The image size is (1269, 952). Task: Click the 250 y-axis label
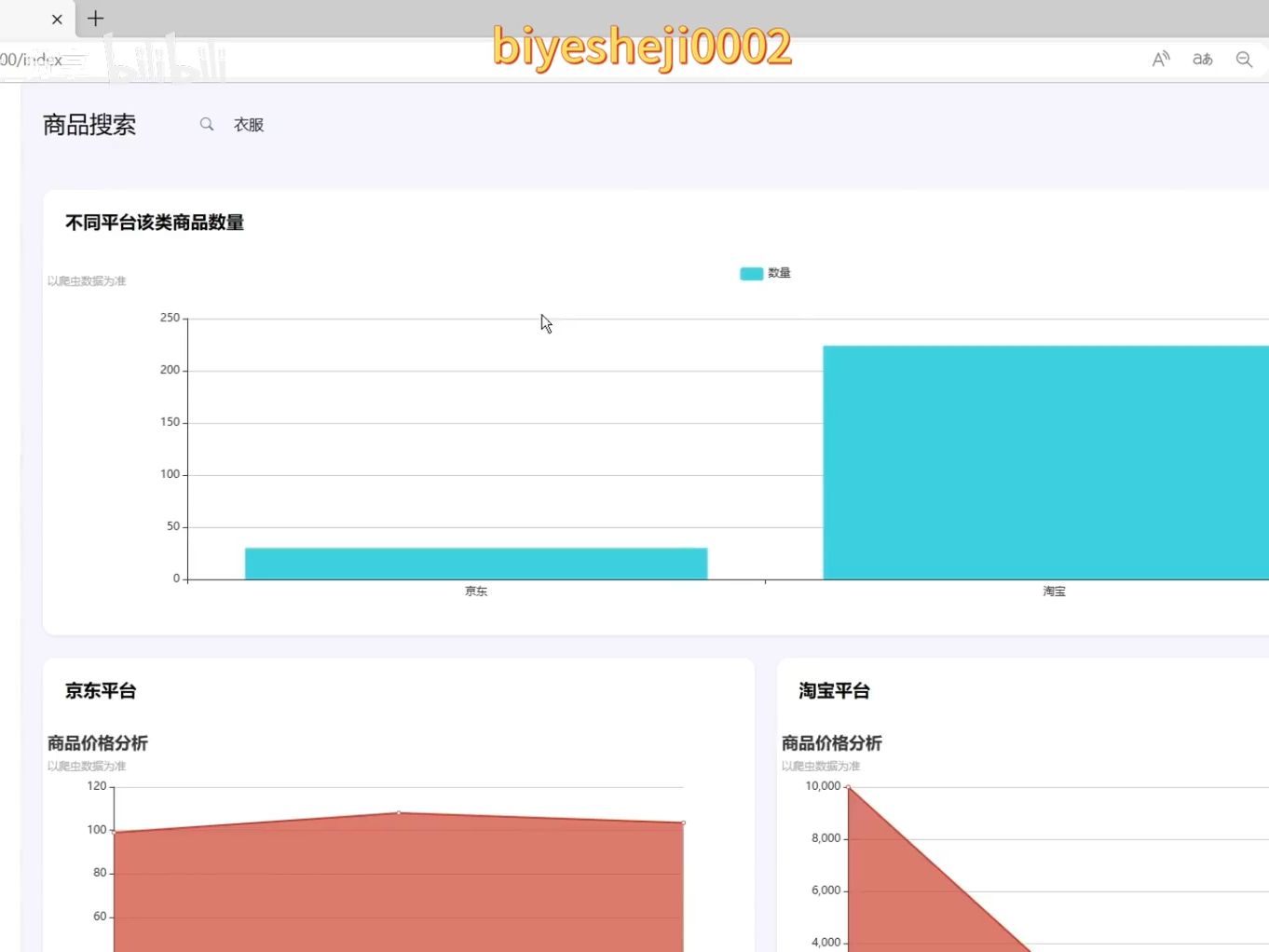170,318
